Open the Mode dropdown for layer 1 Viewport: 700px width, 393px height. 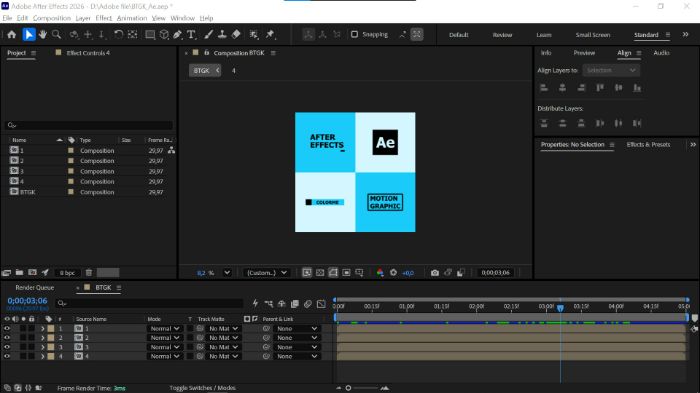point(165,328)
